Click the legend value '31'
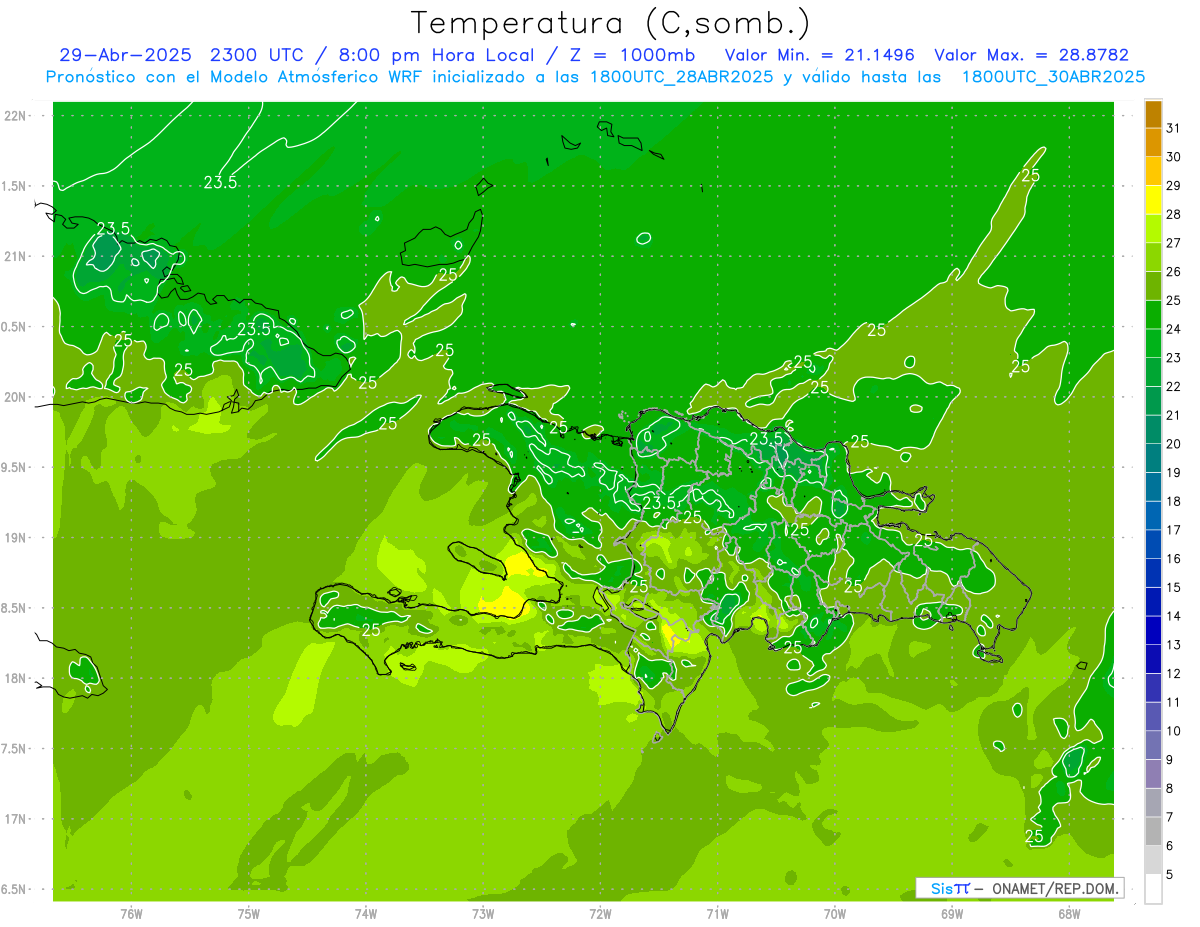This screenshot has width=1200, height=927. point(1174,128)
